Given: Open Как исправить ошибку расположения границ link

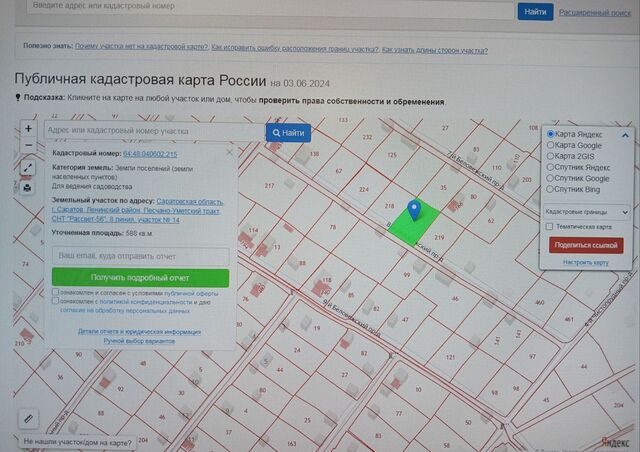Looking at the screenshot, I should (295, 48).
